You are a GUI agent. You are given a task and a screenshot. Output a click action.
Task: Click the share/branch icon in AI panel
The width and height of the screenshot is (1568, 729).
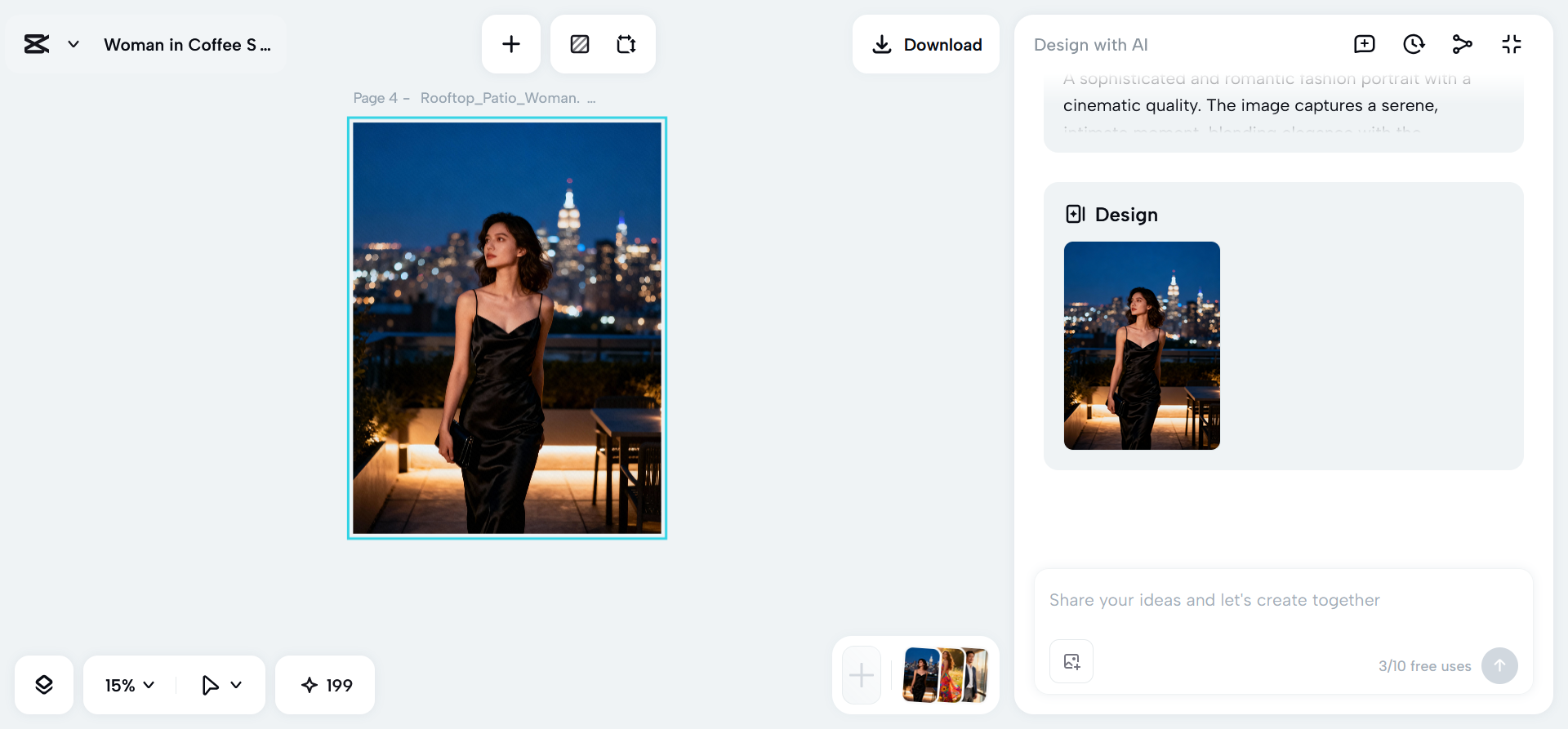(1463, 44)
